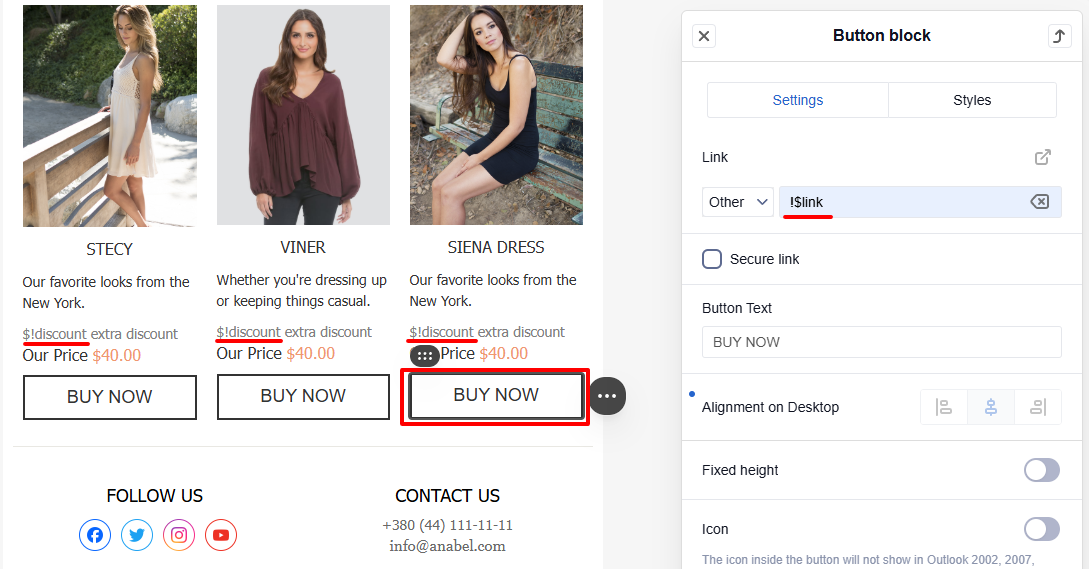
Task: Expand the Other link type dropdown
Action: coord(738,202)
